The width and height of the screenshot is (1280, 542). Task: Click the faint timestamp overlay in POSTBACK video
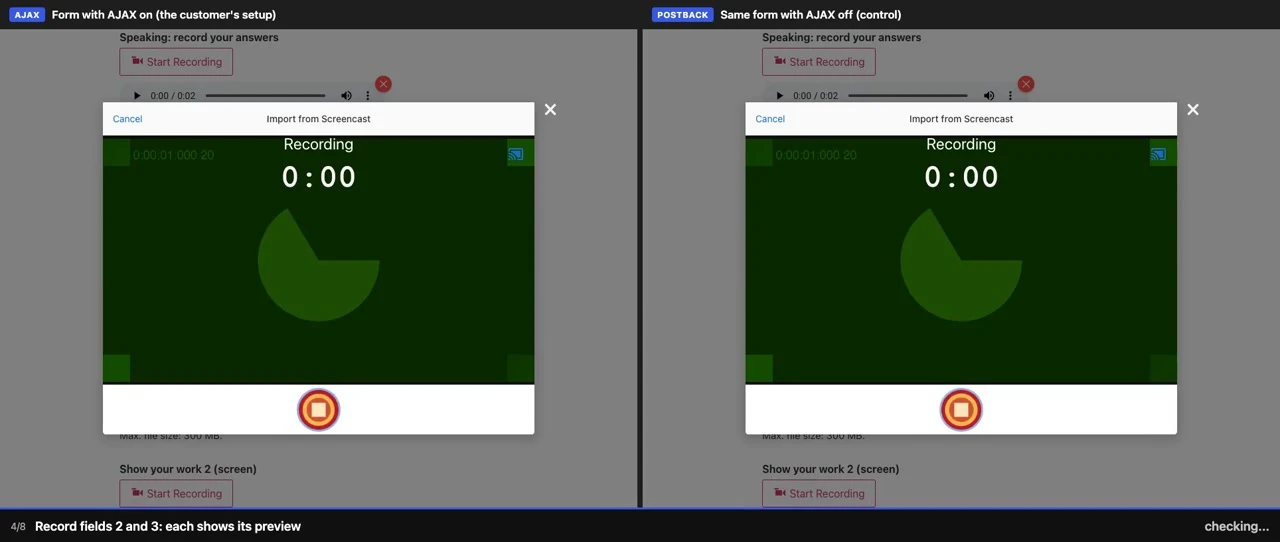coord(816,155)
